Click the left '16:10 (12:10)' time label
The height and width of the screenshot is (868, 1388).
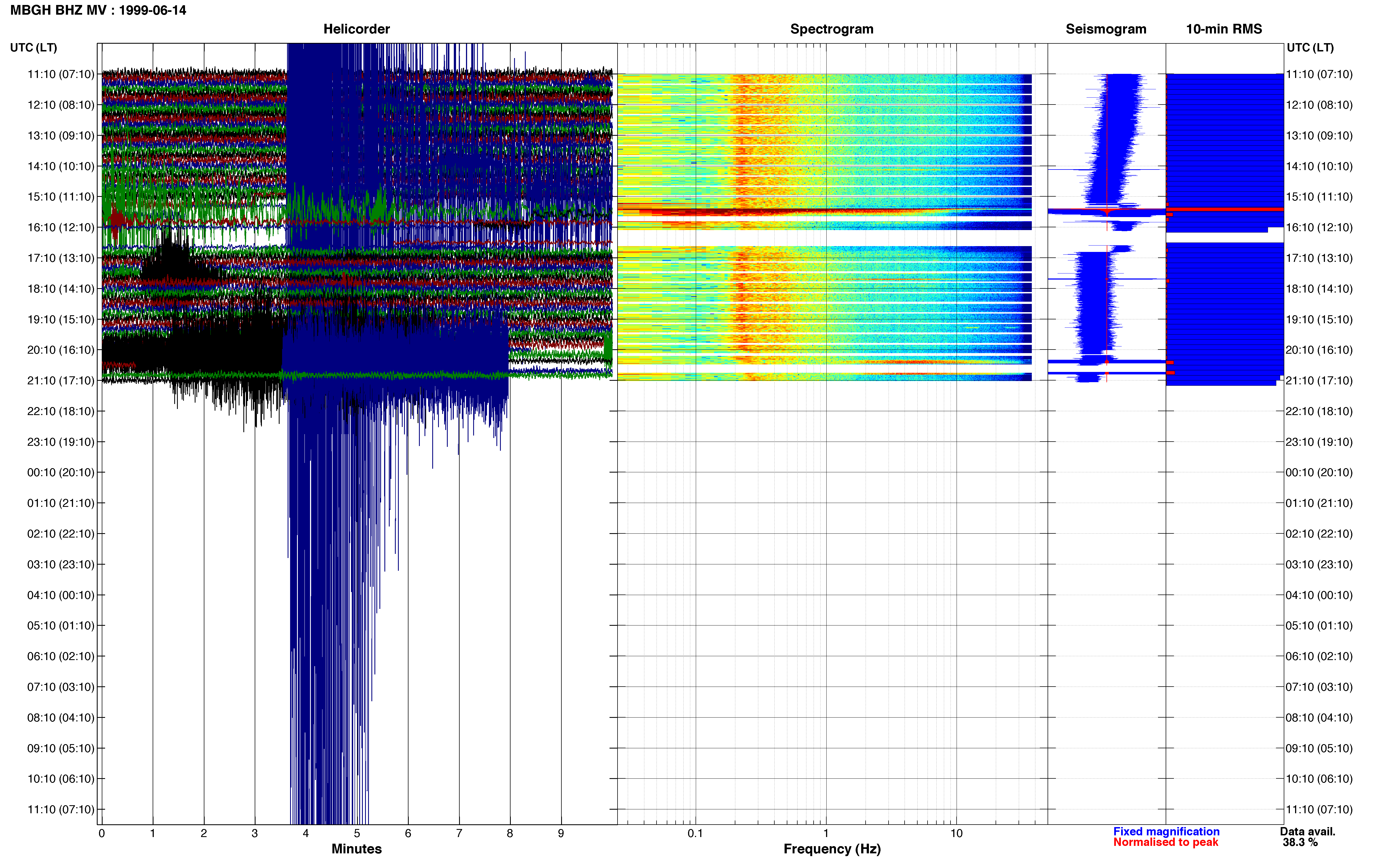(x=61, y=227)
